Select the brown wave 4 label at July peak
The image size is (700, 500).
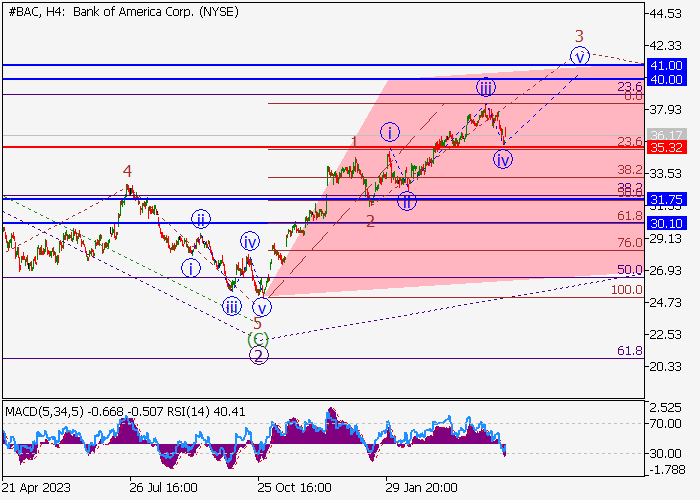128,171
